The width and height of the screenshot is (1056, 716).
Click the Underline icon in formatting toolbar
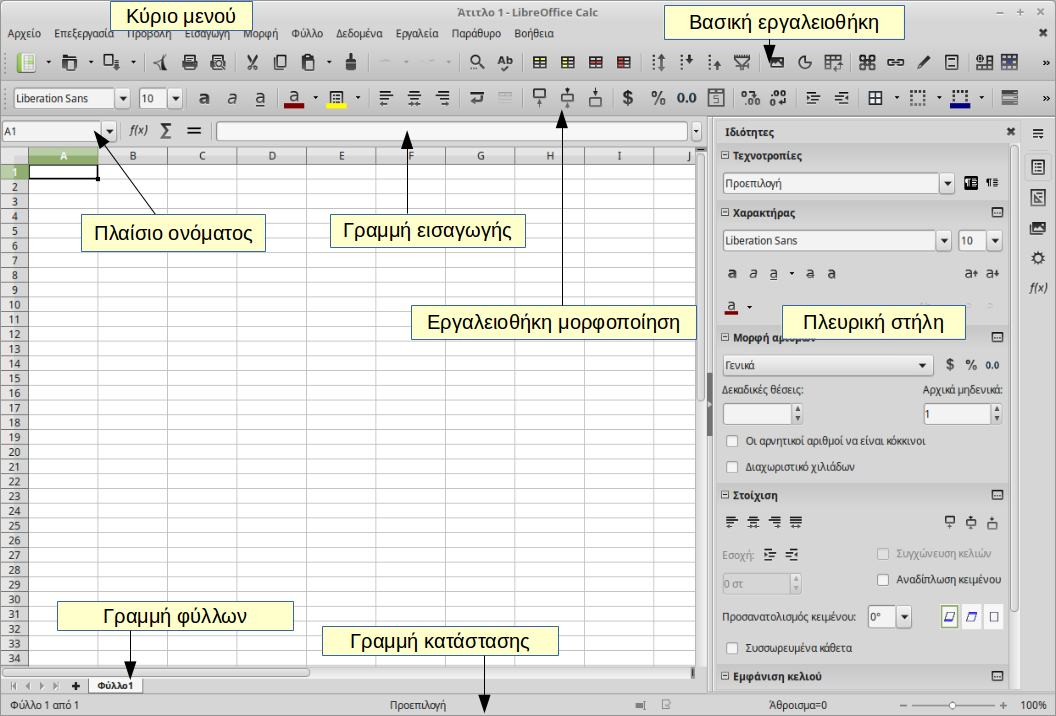(260, 98)
